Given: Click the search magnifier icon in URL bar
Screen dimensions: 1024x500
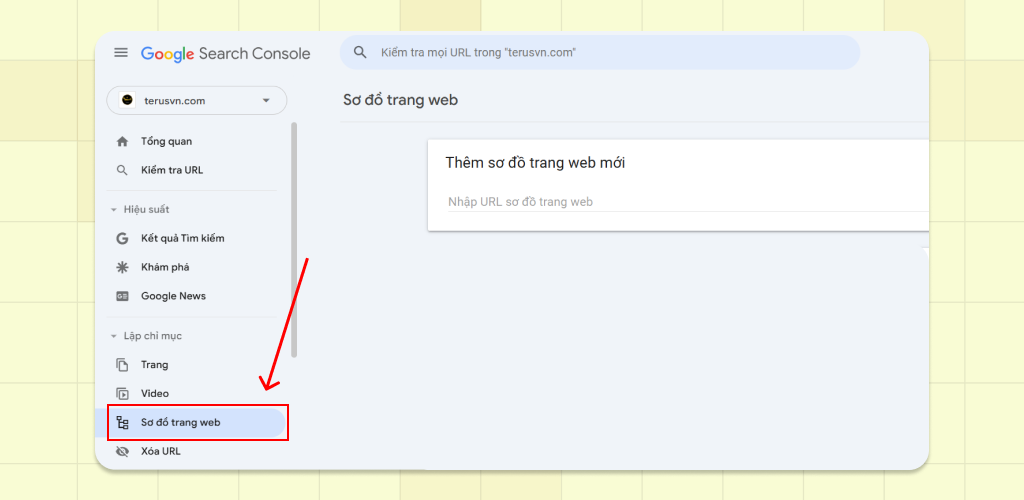Looking at the screenshot, I should click(x=360, y=52).
